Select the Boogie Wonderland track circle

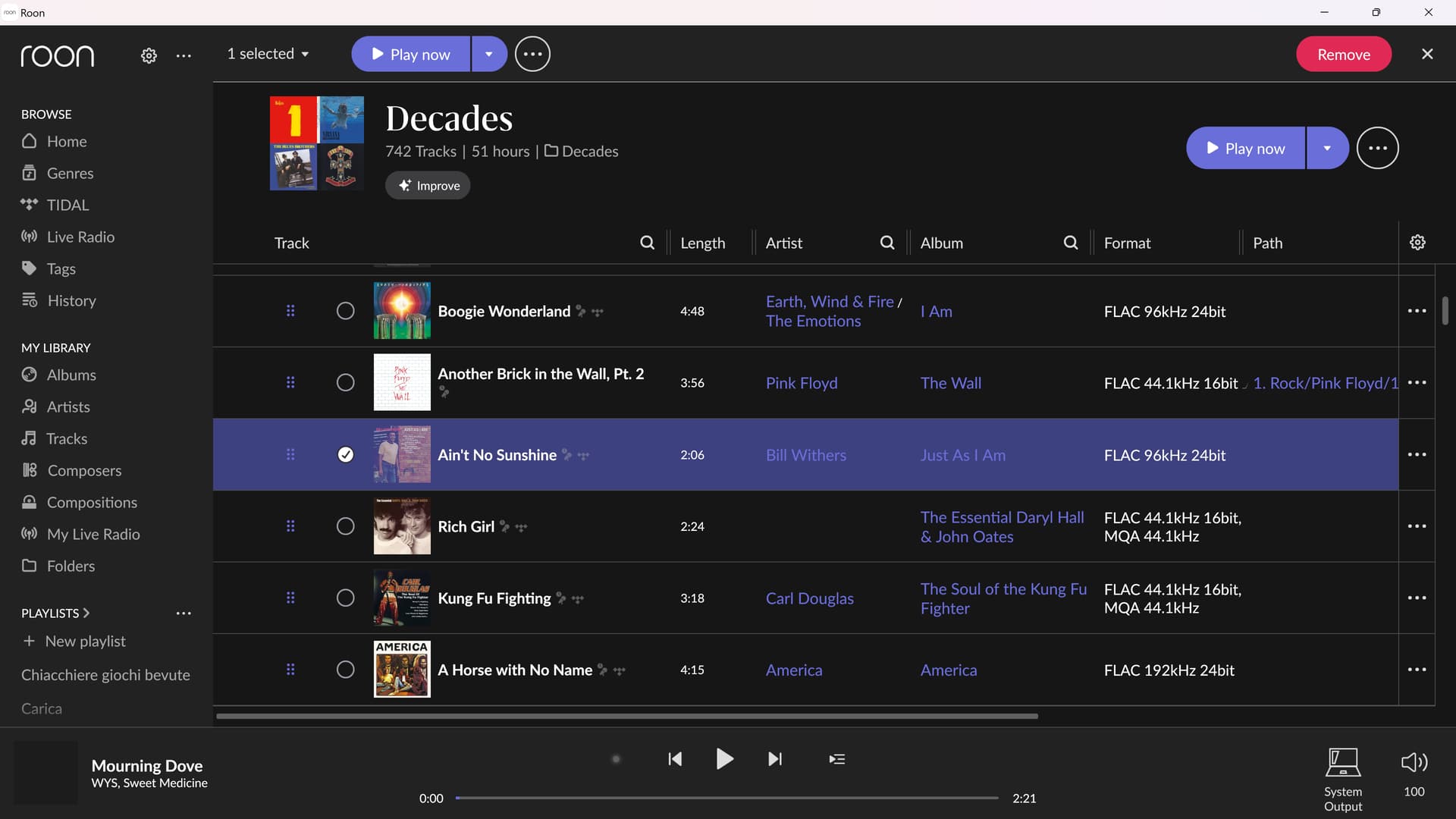tap(345, 310)
